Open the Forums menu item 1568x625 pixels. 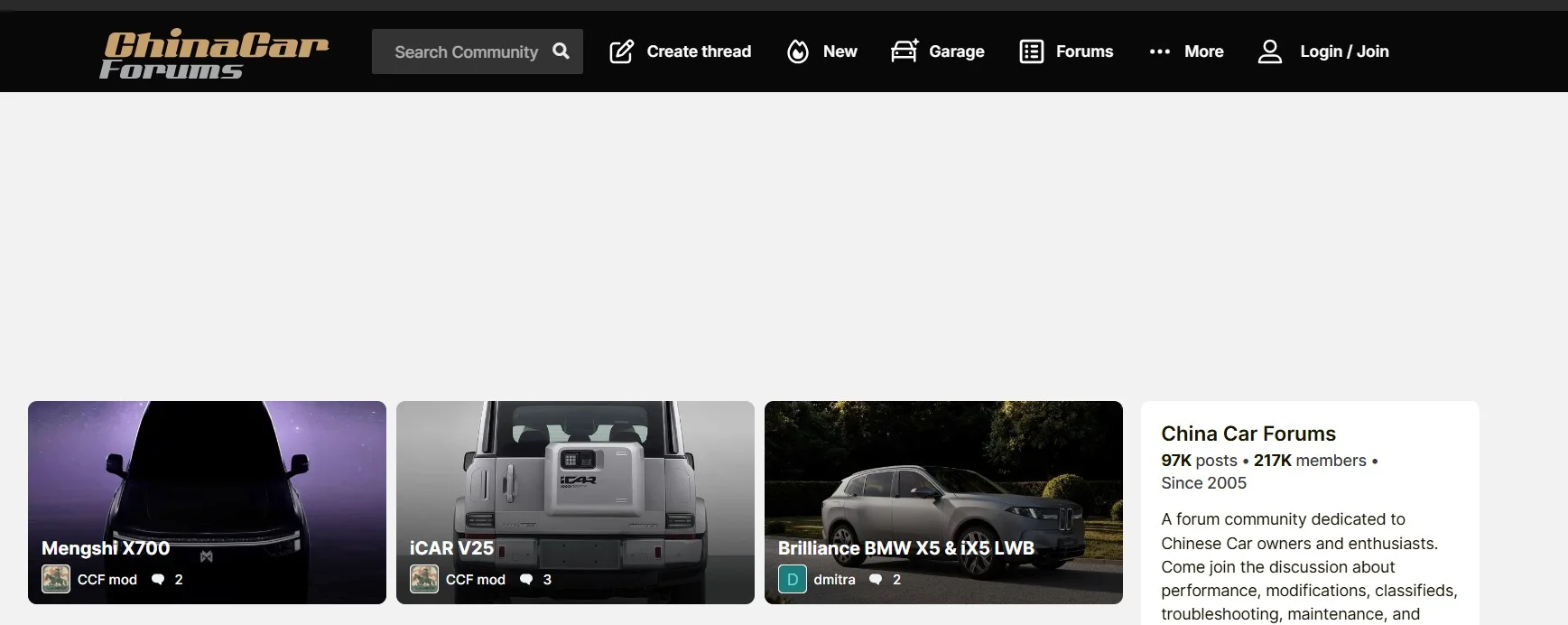point(1066,51)
